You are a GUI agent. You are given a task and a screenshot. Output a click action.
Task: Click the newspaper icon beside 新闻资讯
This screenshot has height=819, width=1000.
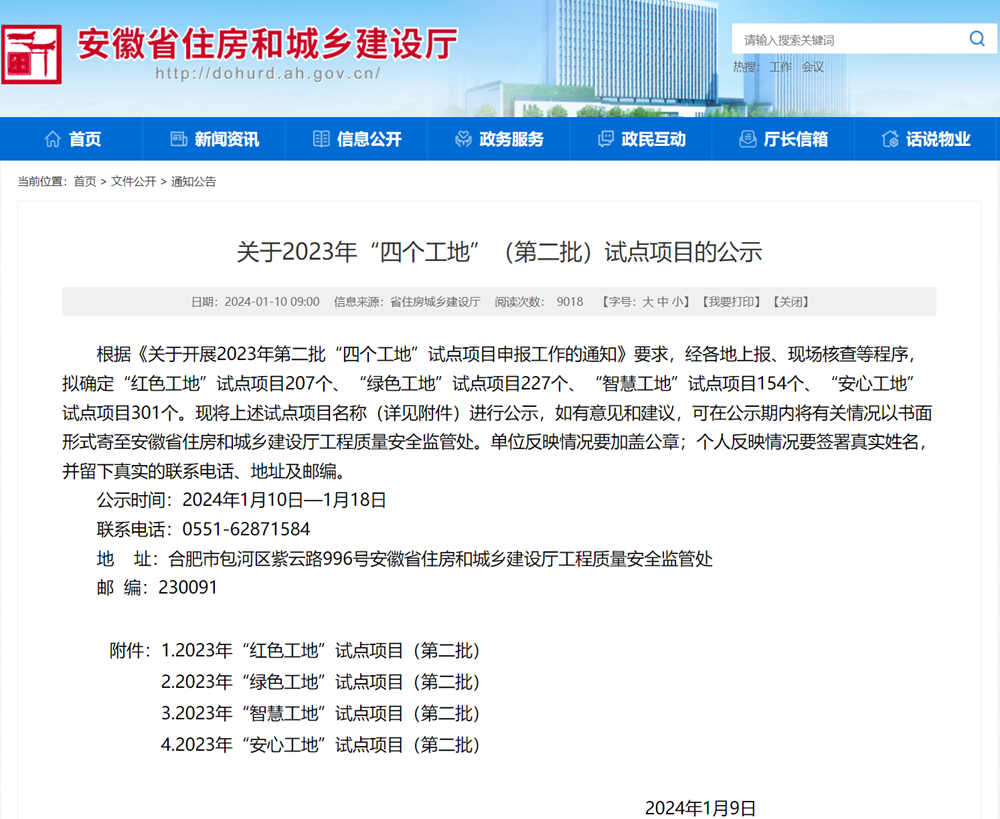point(179,140)
